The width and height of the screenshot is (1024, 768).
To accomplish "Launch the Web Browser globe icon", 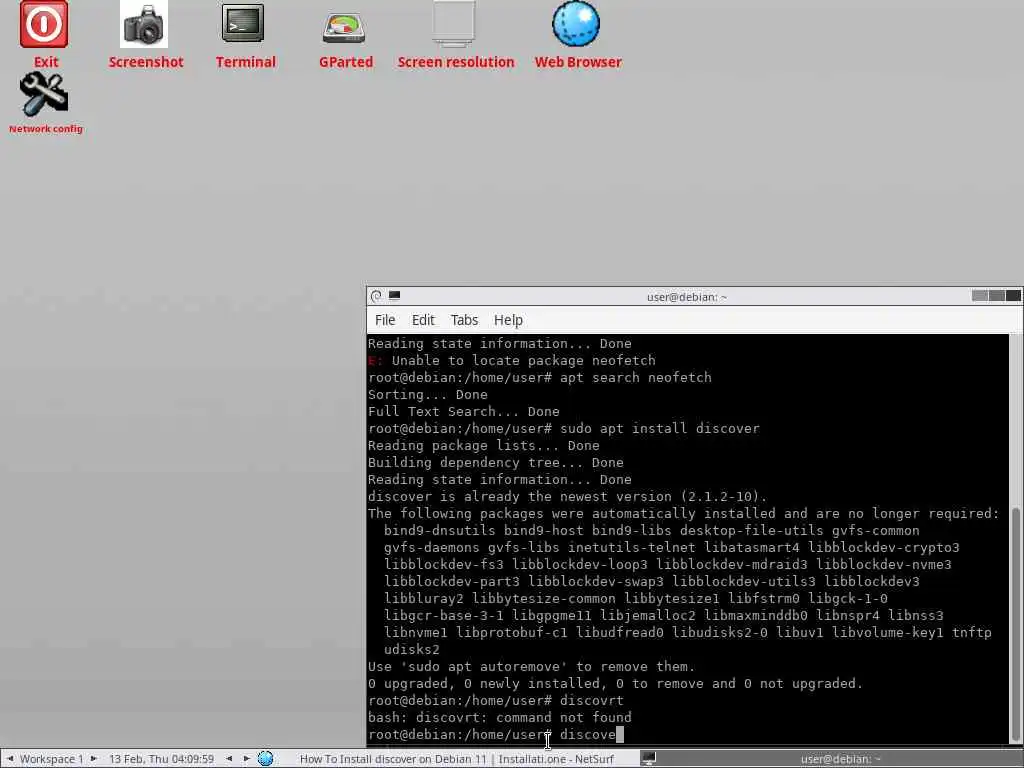I will [x=576, y=24].
